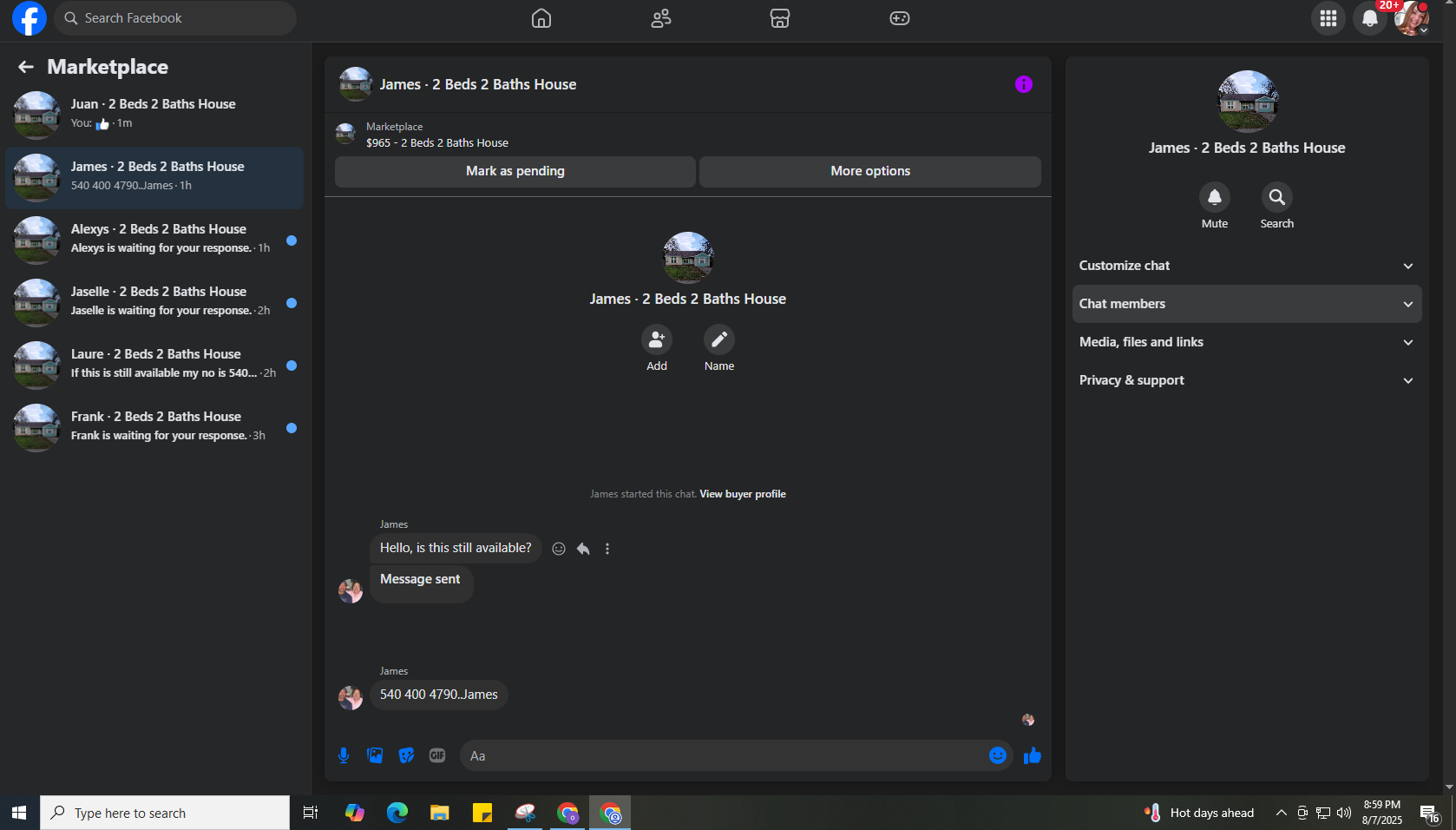
Task: Open Task View in the taskbar
Action: pos(311,813)
